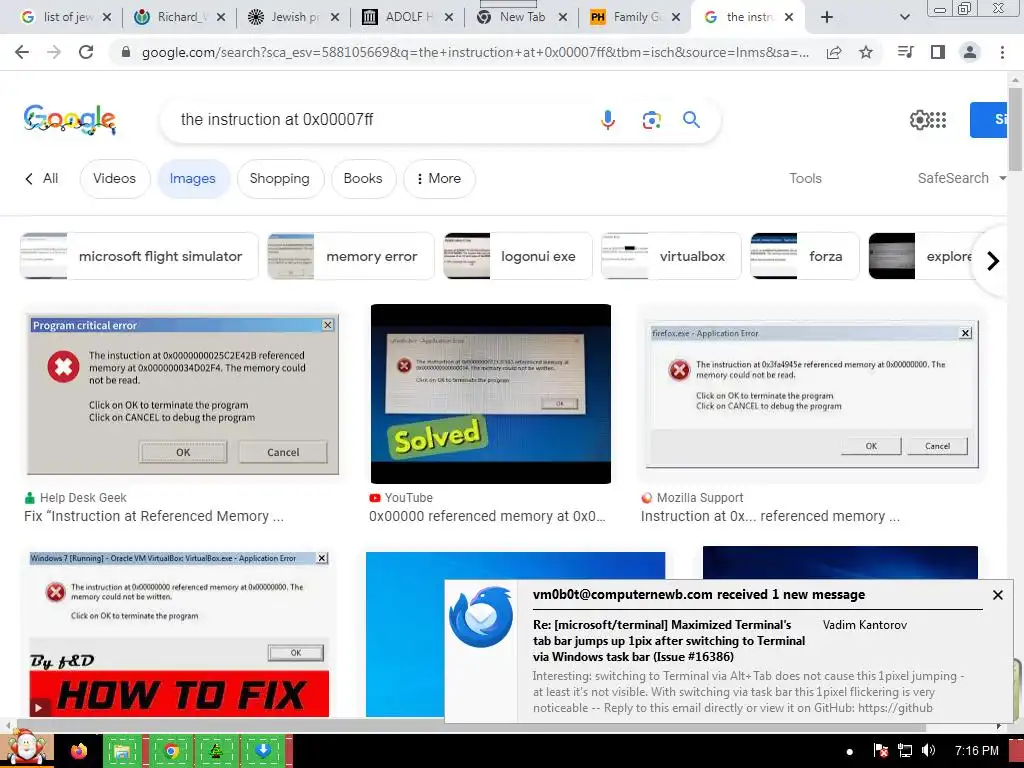This screenshot has height=768, width=1024.
Task: Open the 'HOW TO FIX' VirtualBox thumbnail
Action: pyautogui.click(x=180, y=633)
